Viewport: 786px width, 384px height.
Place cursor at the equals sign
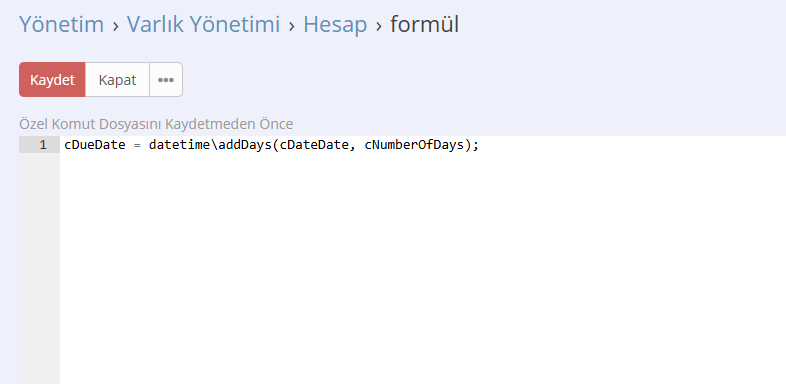click(x=137, y=145)
